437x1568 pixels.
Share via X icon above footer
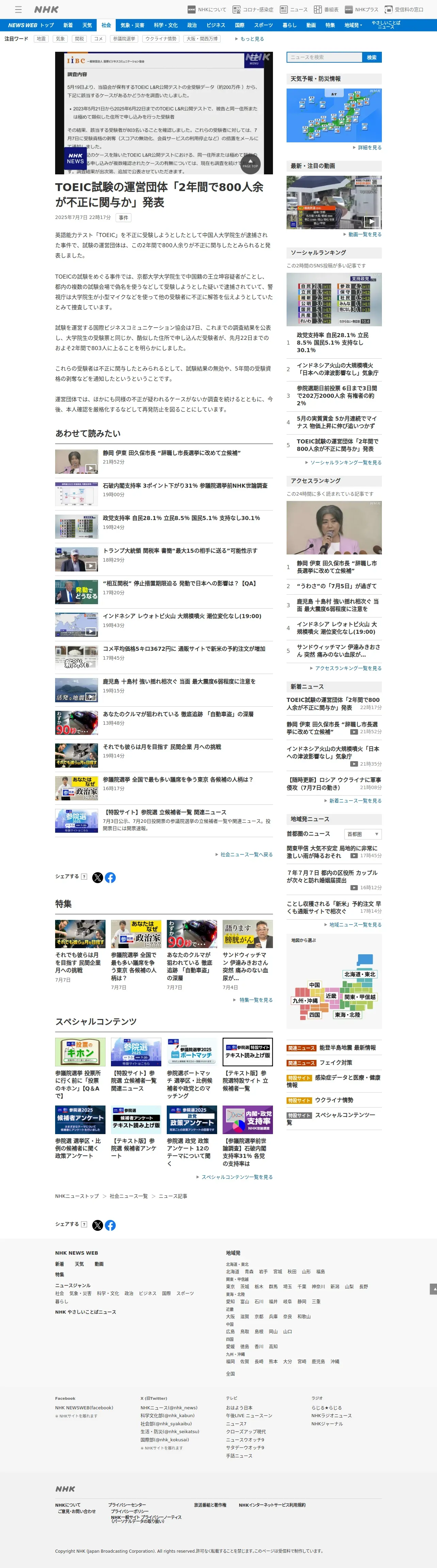[97, 1225]
